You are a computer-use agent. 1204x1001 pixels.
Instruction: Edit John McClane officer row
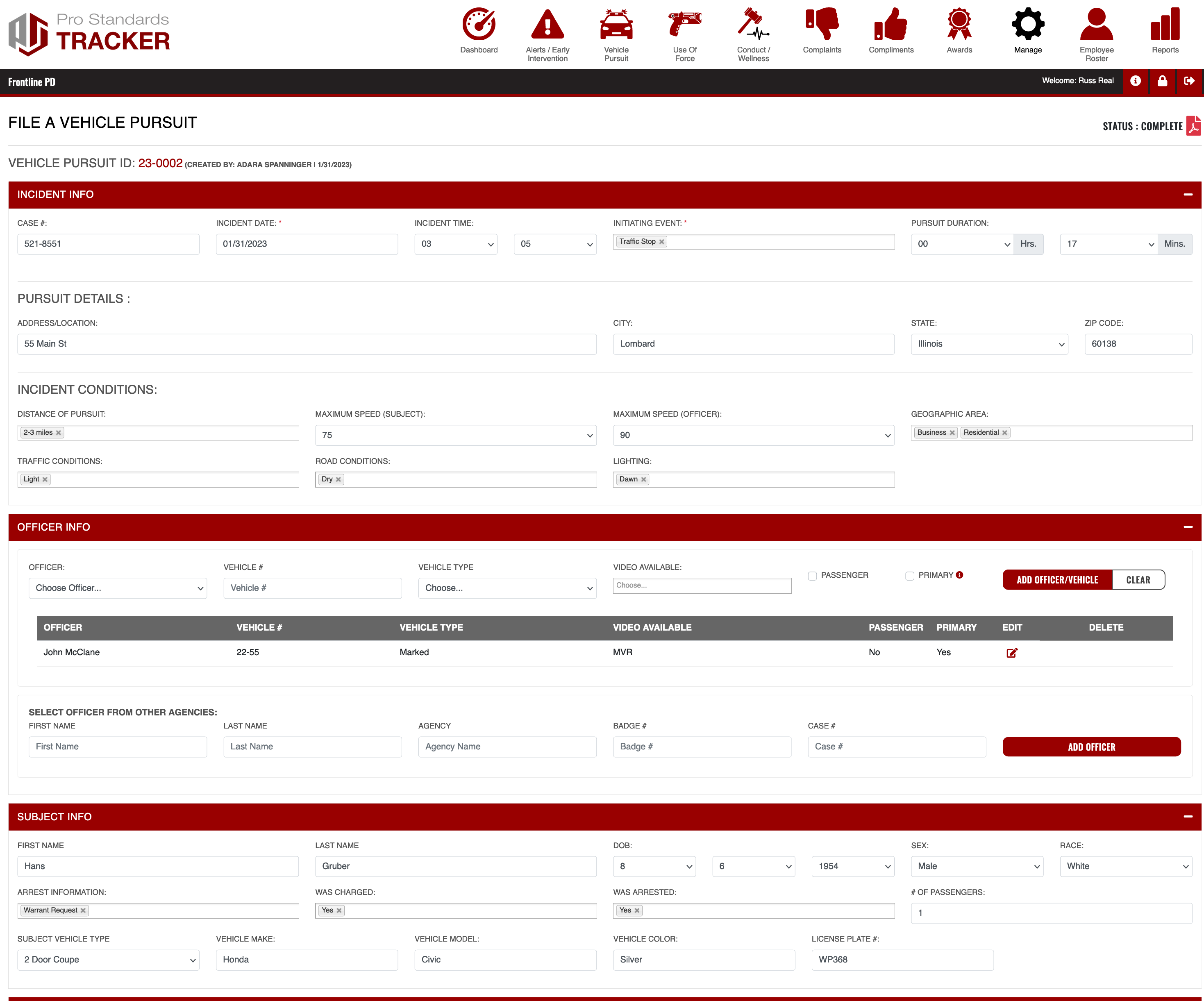[x=1012, y=652]
